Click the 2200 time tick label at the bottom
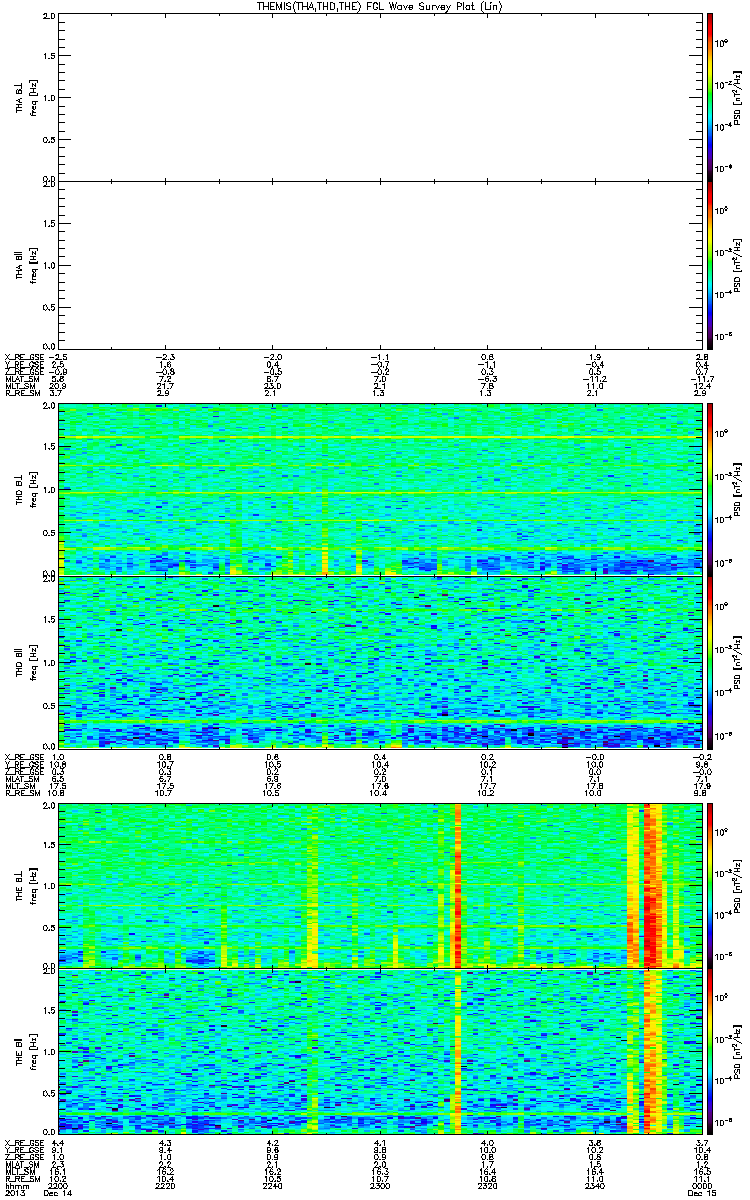Screen dimensions: 750x1200 click(x=58, y=1186)
